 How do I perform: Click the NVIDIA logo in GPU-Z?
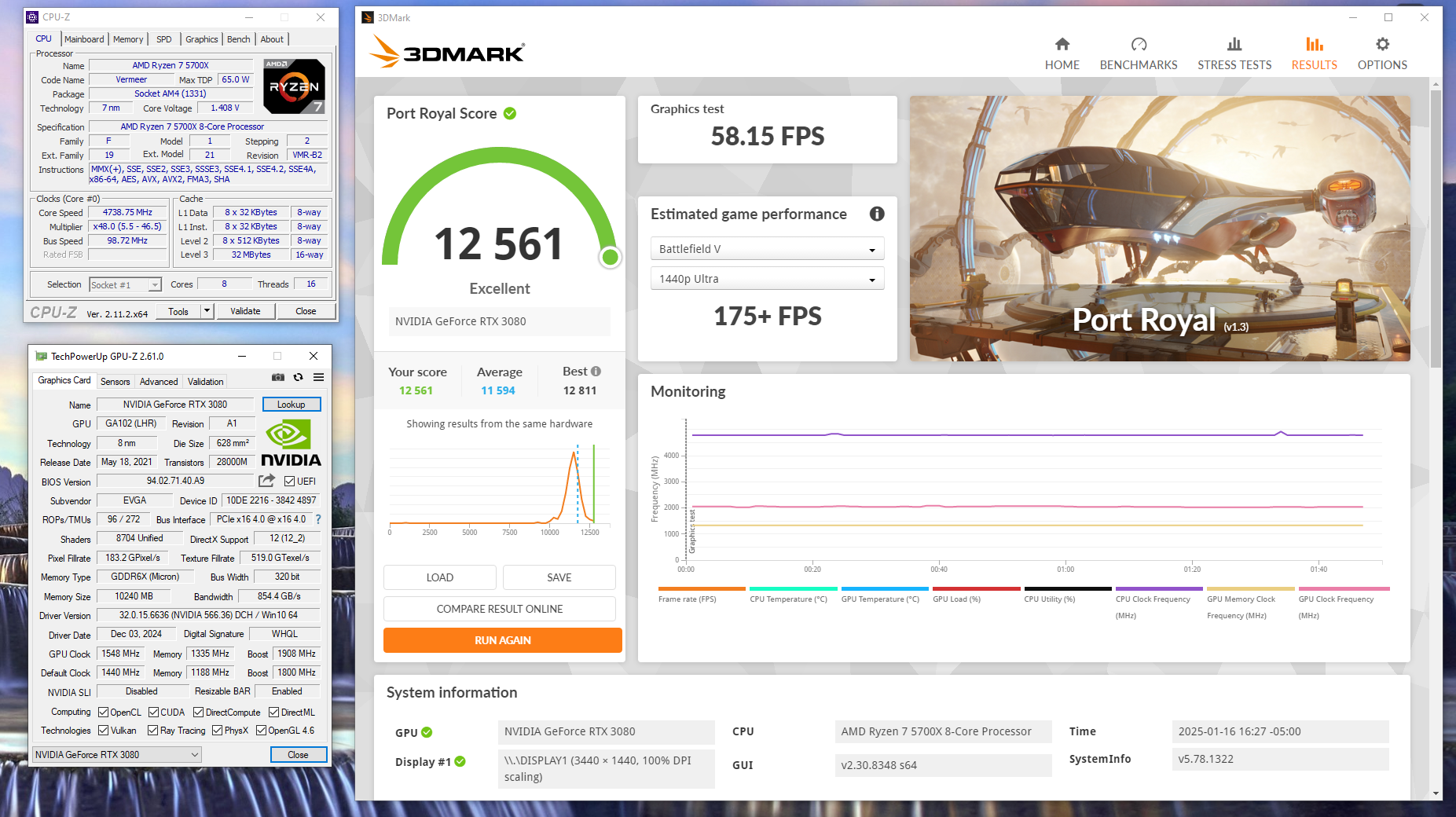291,443
